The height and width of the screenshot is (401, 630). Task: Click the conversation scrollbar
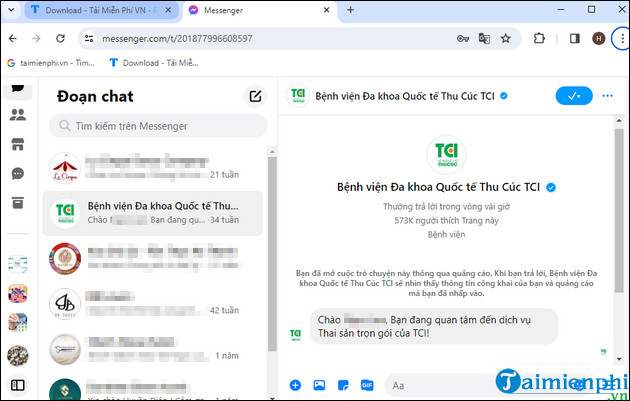[x=619, y=211]
